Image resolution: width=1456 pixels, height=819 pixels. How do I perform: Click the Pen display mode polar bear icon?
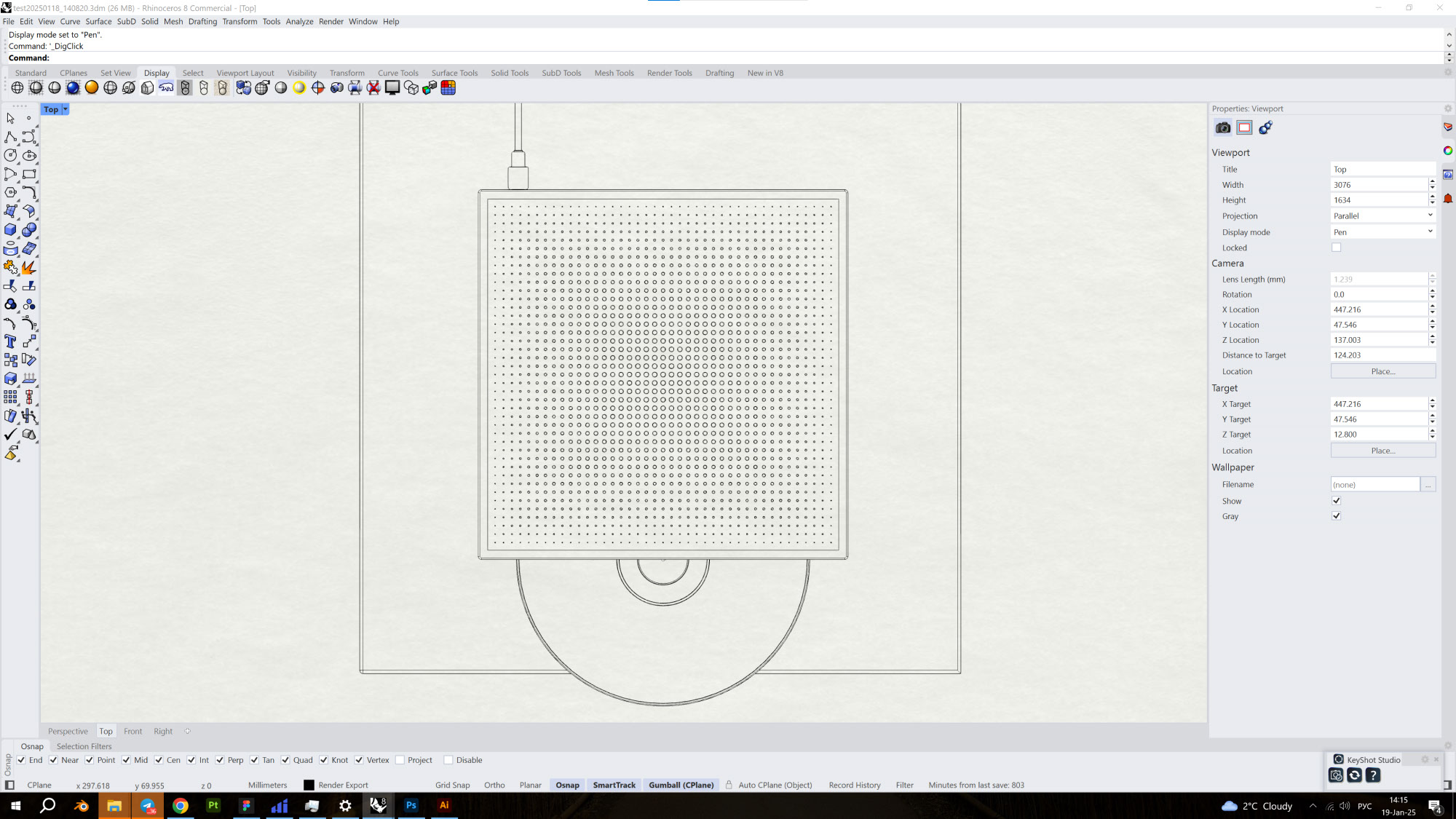[166, 88]
